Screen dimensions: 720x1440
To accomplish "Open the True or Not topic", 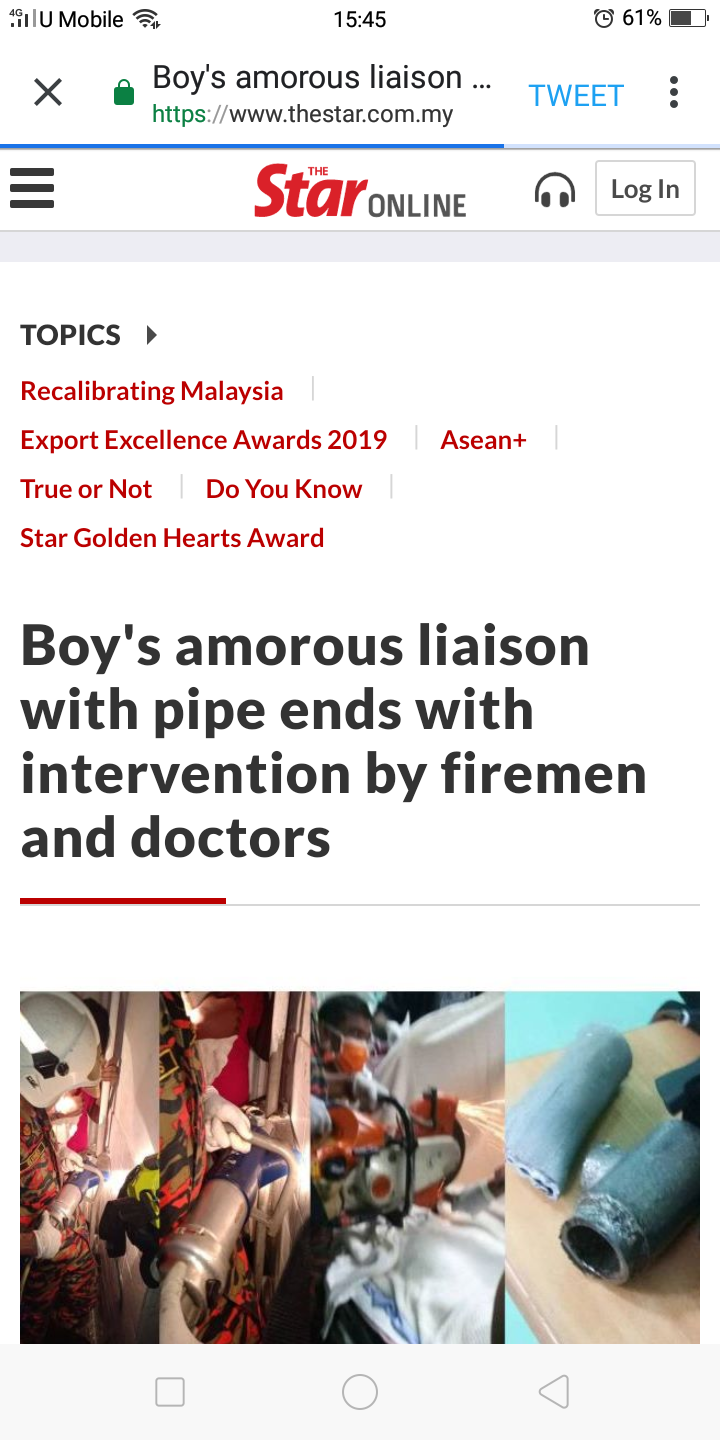I will (x=86, y=489).
